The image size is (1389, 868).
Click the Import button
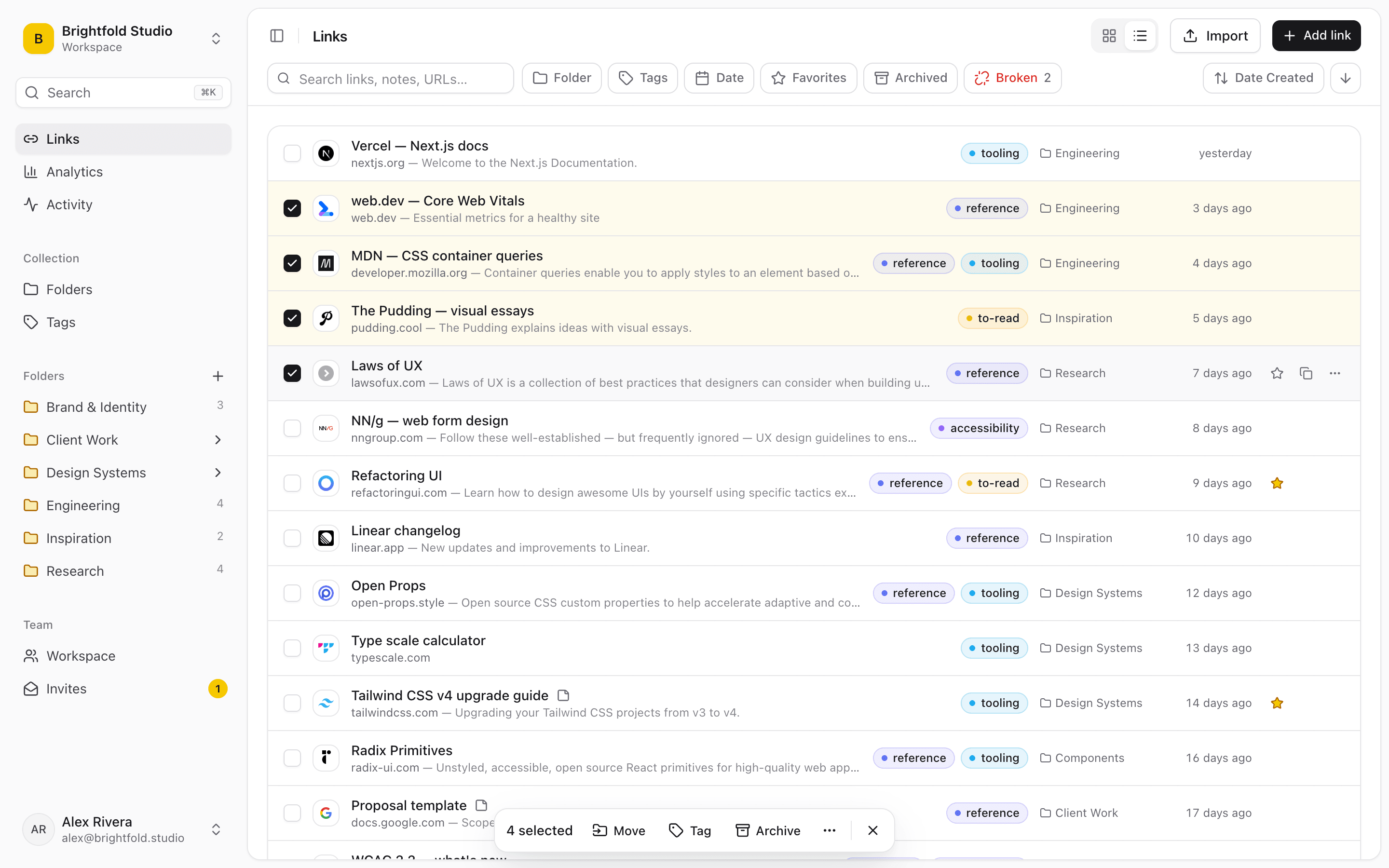[x=1215, y=36]
